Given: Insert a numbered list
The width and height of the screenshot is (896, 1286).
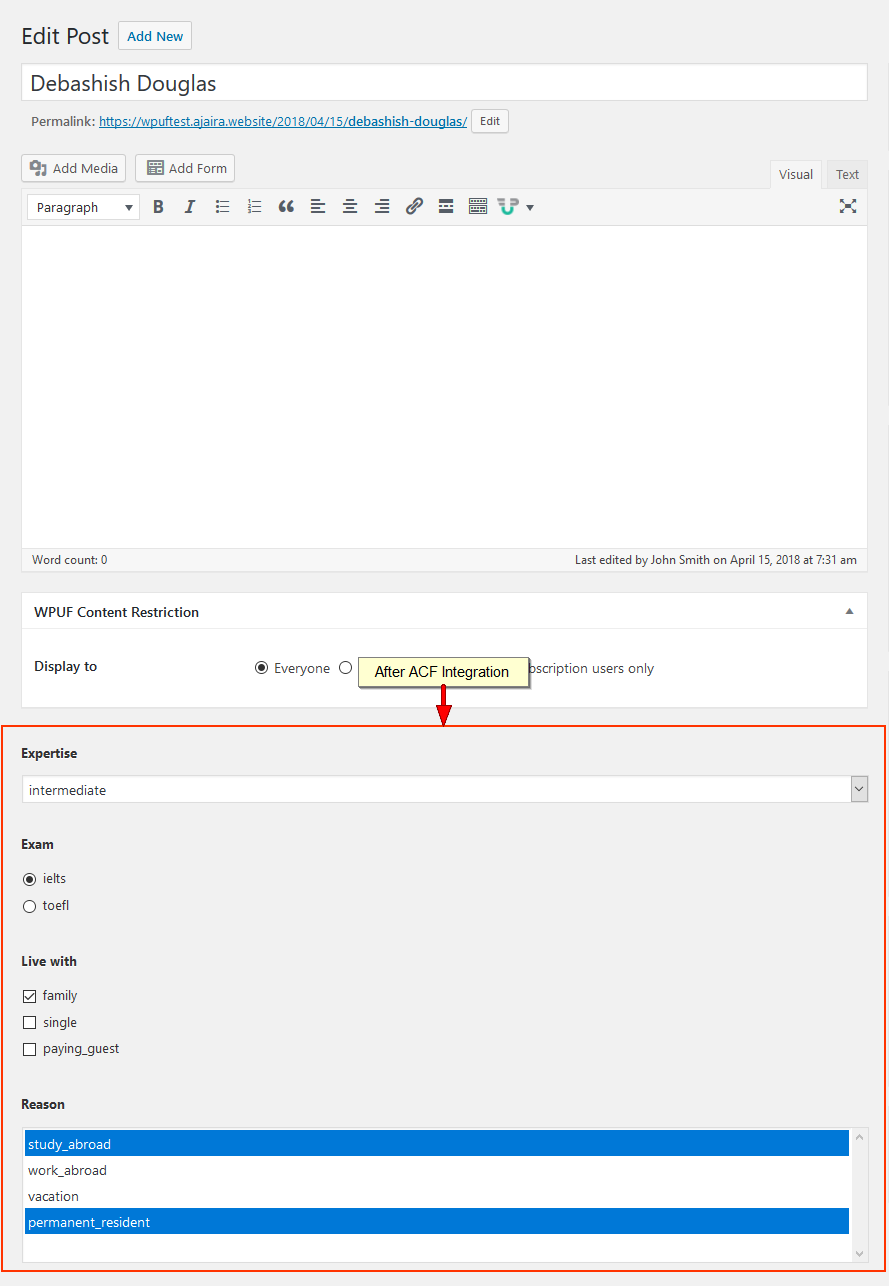Looking at the screenshot, I should tap(254, 207).
